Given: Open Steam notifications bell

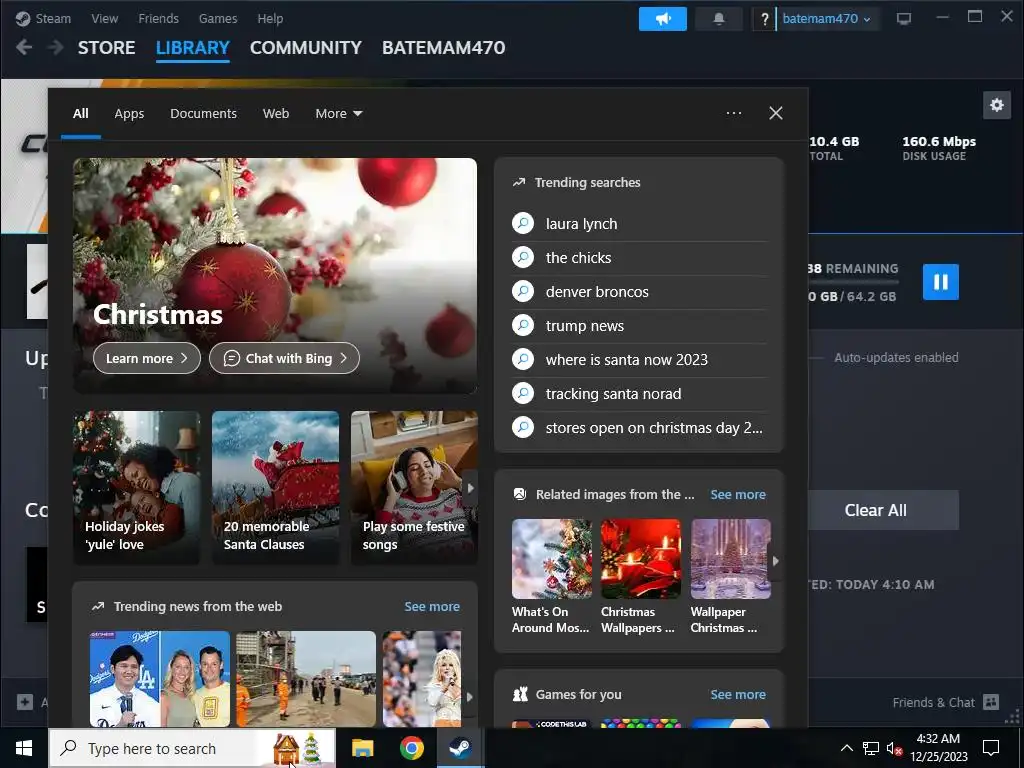Looking at the screenshot, I should (718, 19).
